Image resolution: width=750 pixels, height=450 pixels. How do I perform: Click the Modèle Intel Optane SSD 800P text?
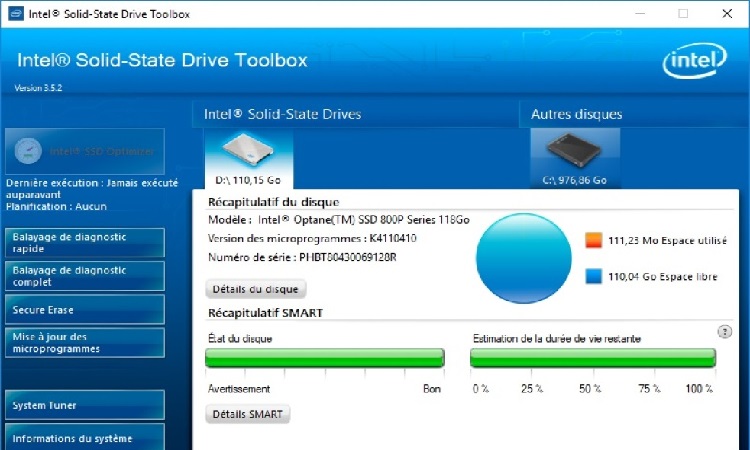(x=339, y=220)
